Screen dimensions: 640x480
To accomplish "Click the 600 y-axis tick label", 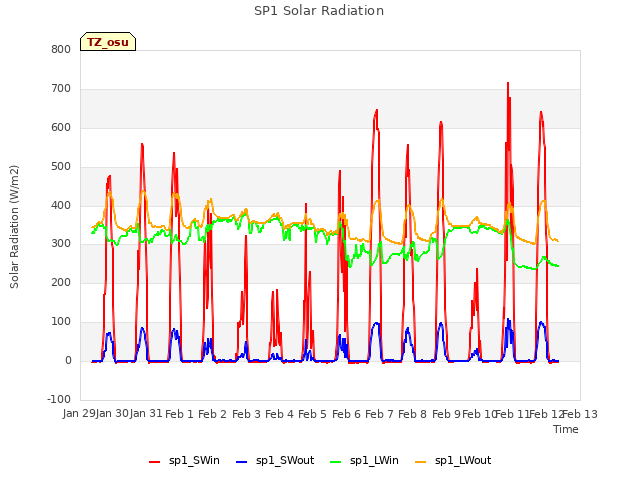I will (61, 127).
